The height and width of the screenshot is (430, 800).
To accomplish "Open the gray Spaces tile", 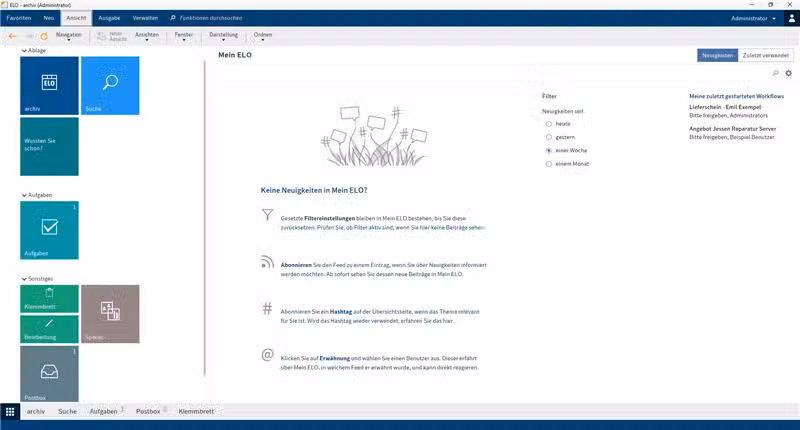I will tap(110, 314).
